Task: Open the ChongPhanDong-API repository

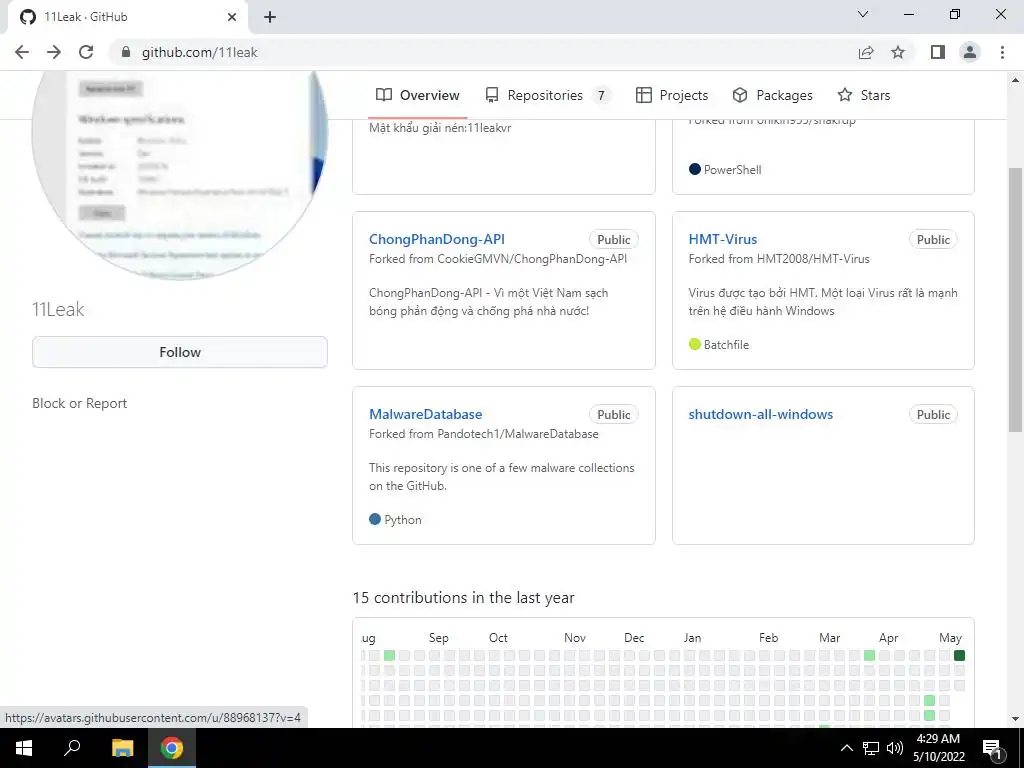Action: click(x=437, y=239)
